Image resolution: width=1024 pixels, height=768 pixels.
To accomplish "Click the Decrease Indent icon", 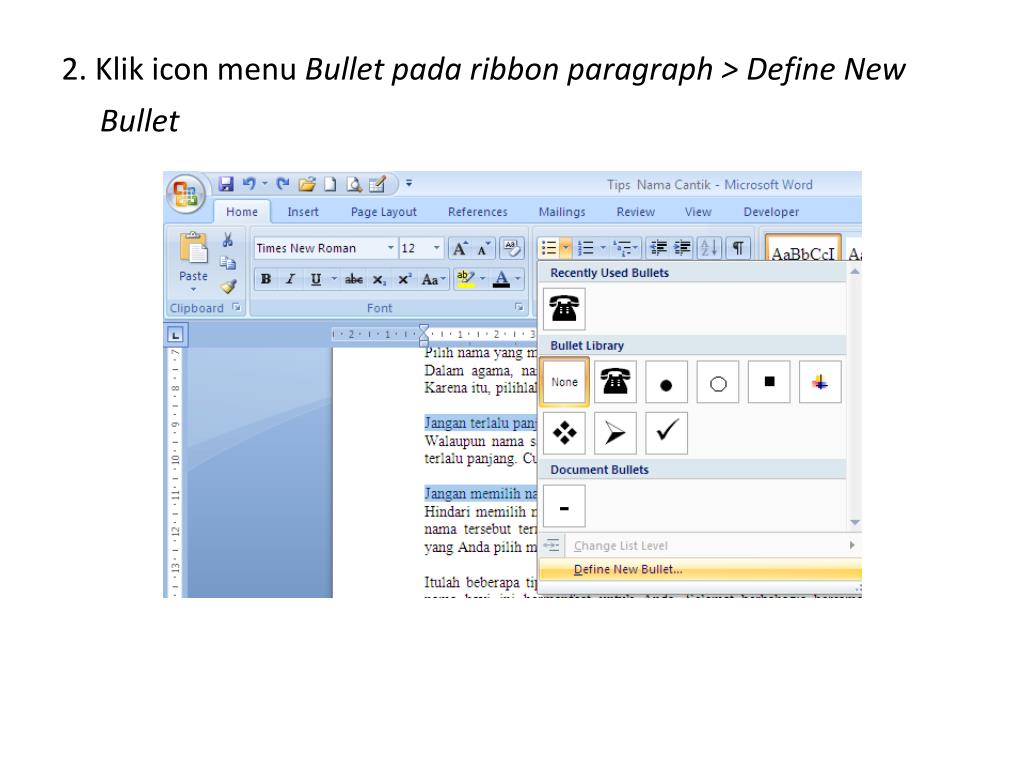I will 658,248.
